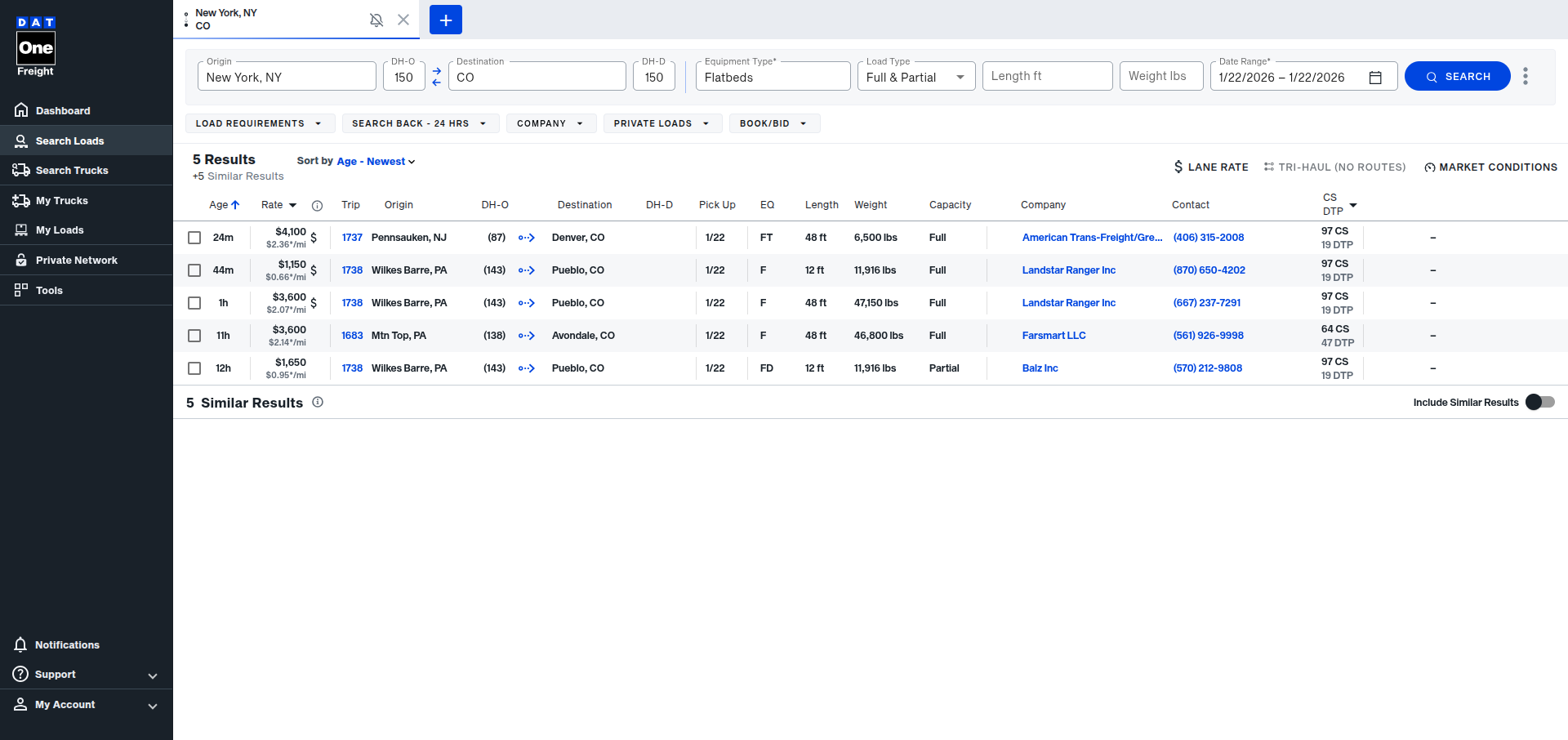Open the calendar picker in Date Range

[x=1375, y=78]
